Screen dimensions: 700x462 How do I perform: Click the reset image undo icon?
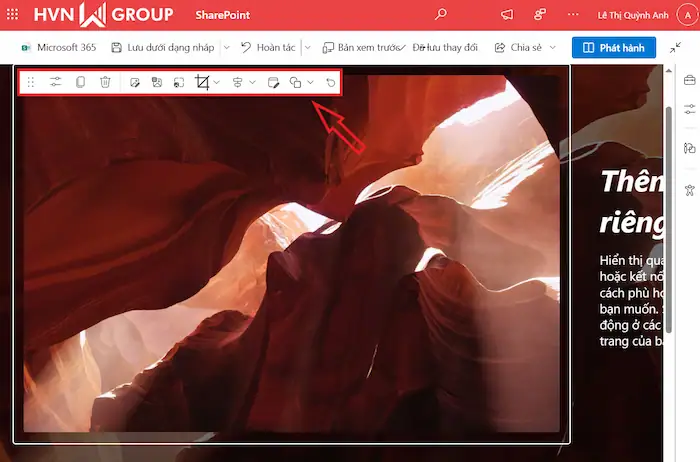[x=331, y=82]
